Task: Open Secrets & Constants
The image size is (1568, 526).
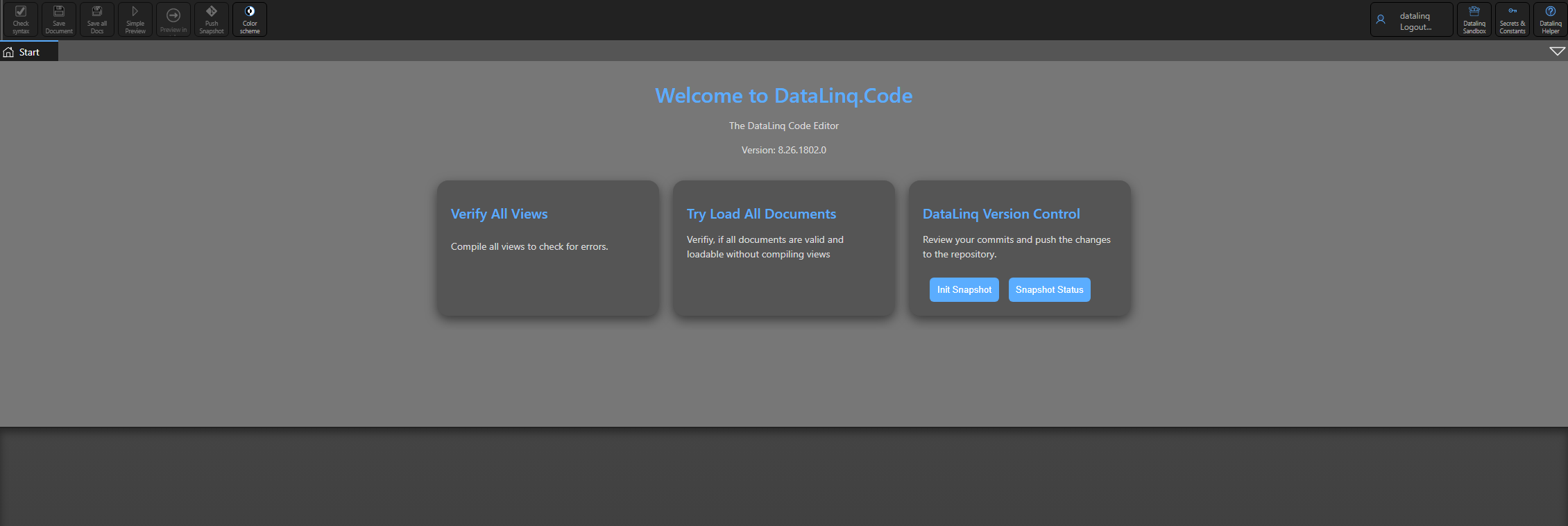Action: pos(1512,19)
